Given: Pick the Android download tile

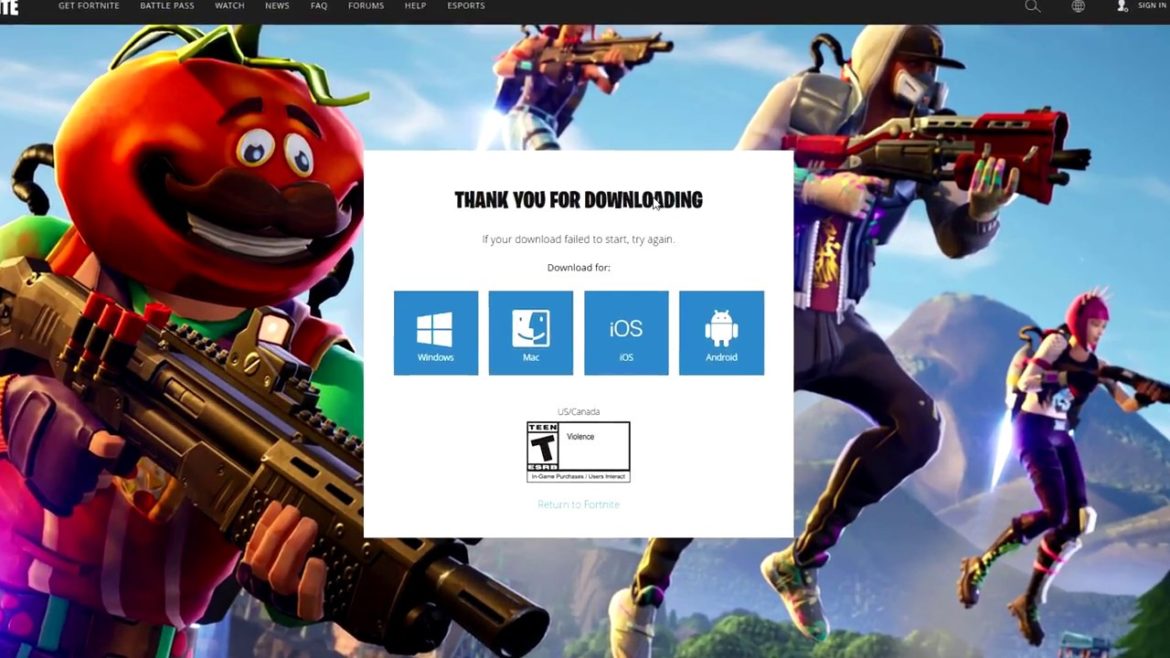Looking at the screenshot, I should (721, 333).
